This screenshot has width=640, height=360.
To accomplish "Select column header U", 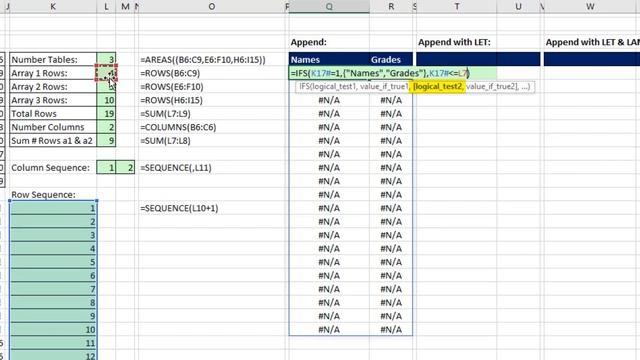I will 518,7.
